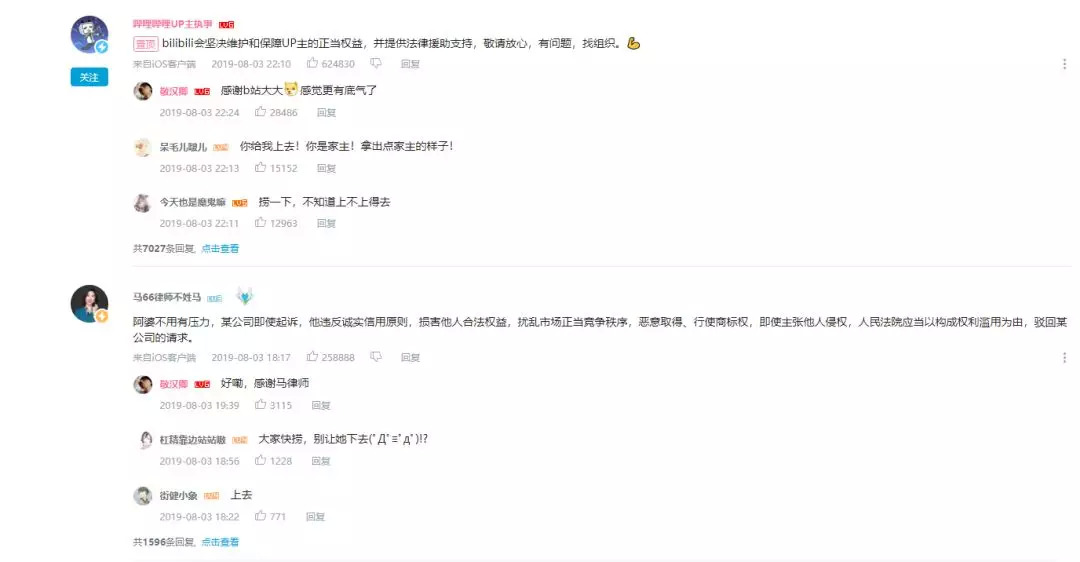This screenshot has width=1080, height=562.
Task: Like the reply with 3115 likes
Action: pos(260,405)
